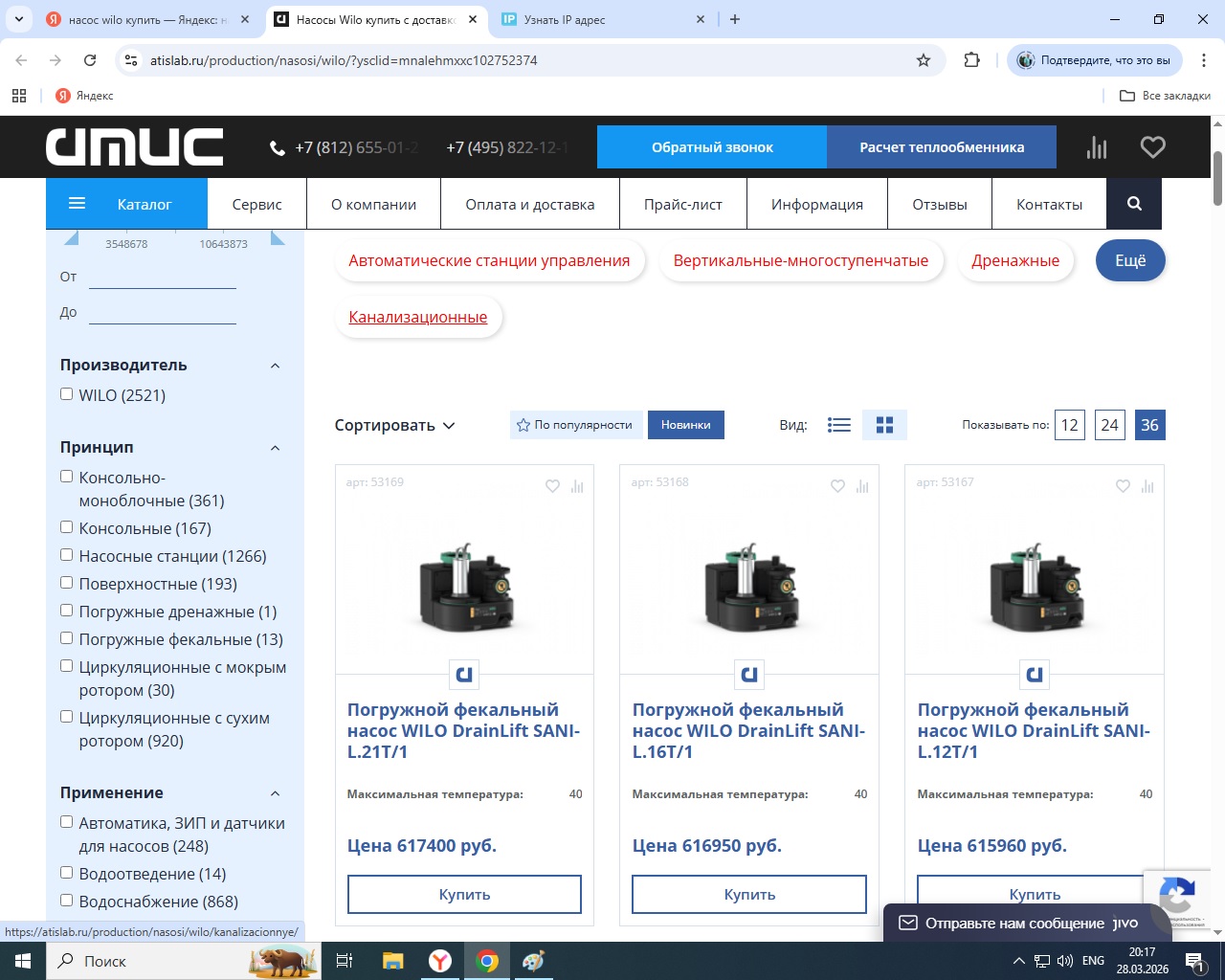Show hidden system tray icons
Viewport: 1225px width, 980px height.
1018,961
